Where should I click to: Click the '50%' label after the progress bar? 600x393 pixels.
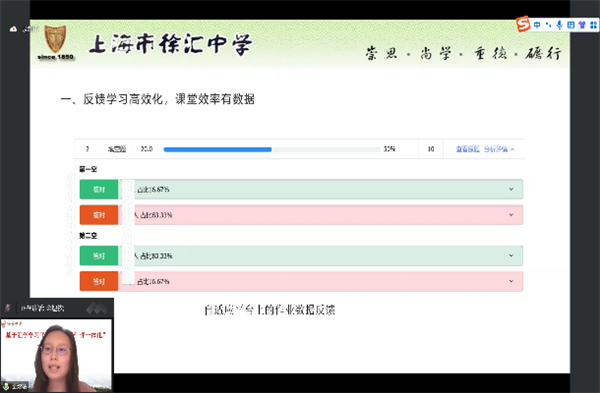coord(390,149)
